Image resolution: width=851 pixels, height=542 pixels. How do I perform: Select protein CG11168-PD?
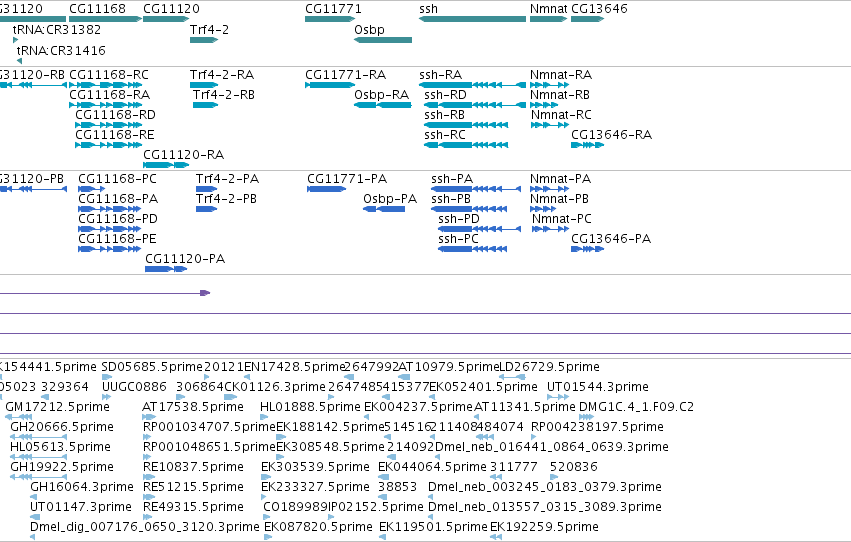[x=118, y=219]
